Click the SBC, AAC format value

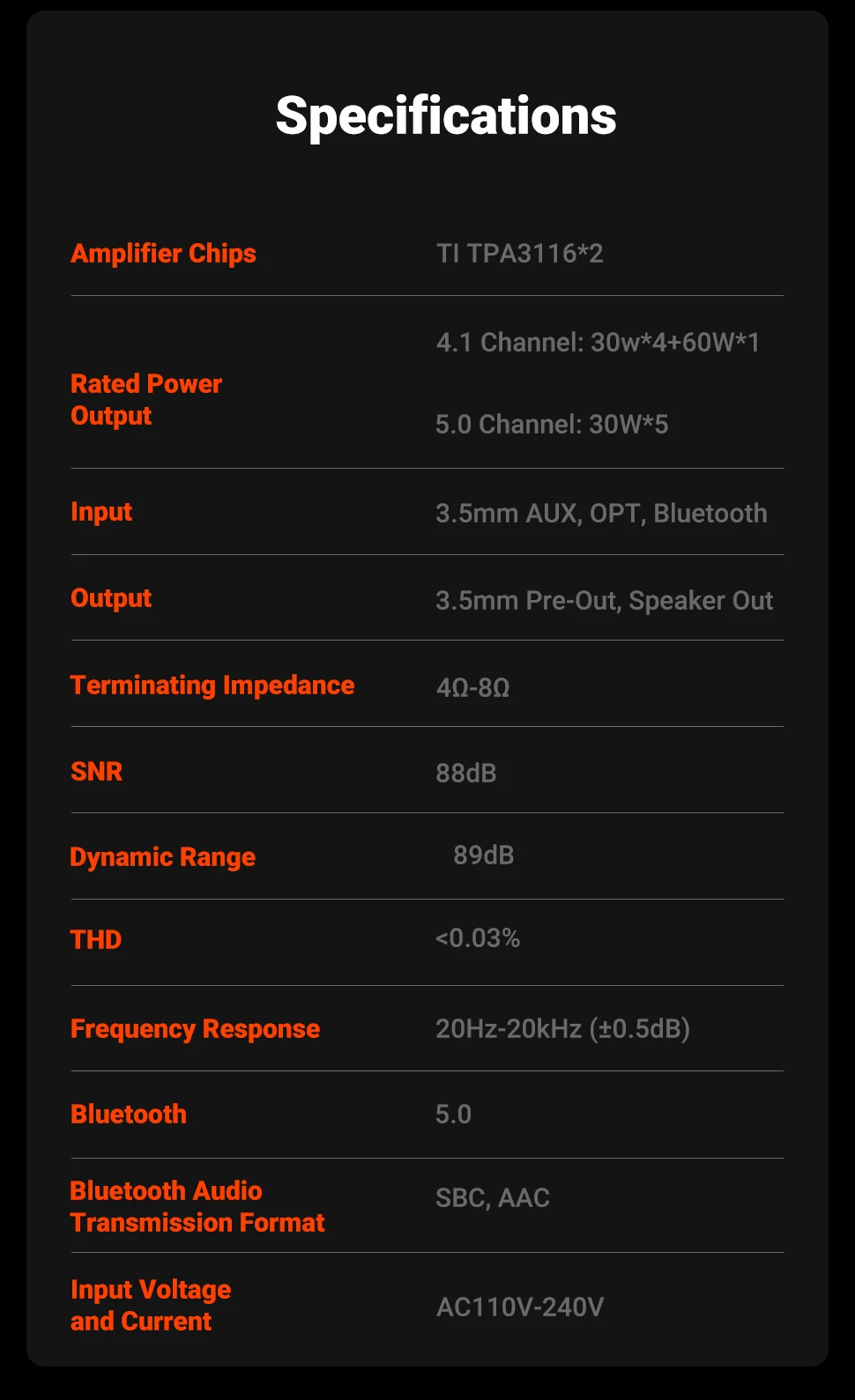click(x=493, y=1198)
